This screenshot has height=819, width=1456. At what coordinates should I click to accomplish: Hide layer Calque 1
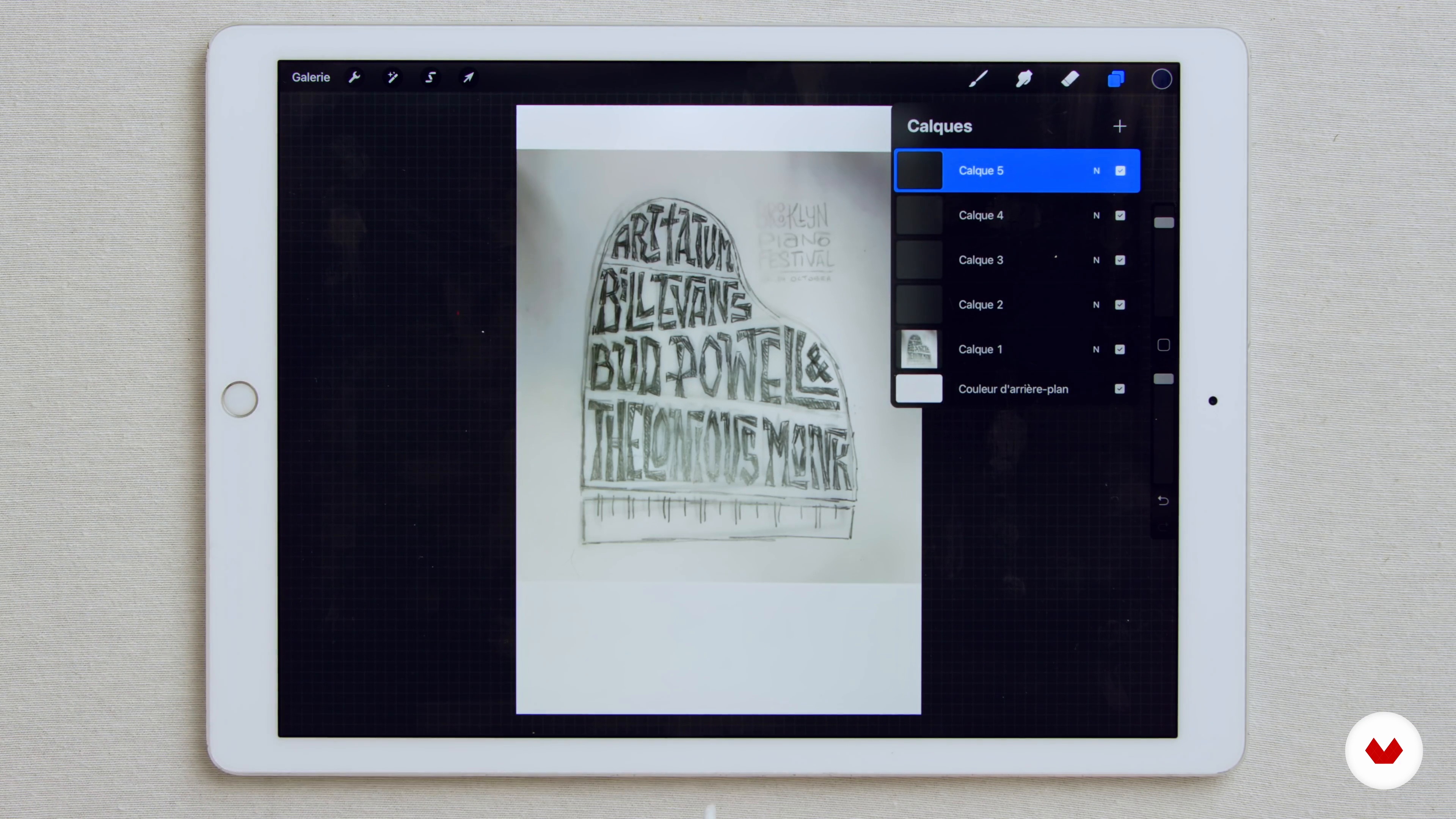[x=1120, y=349]
